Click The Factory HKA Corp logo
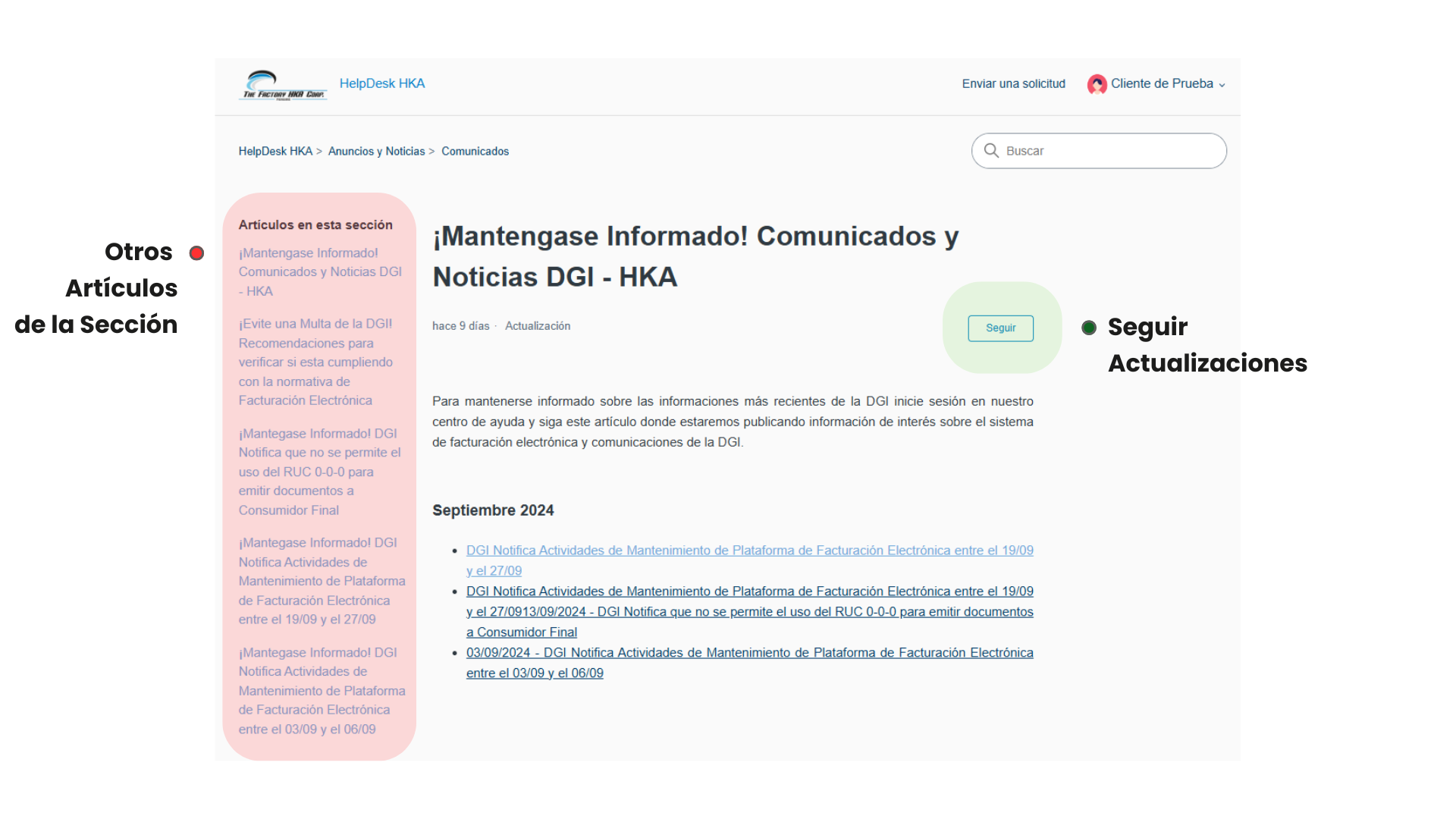Viewport: 1456px width, 819px height. [282, 84]
